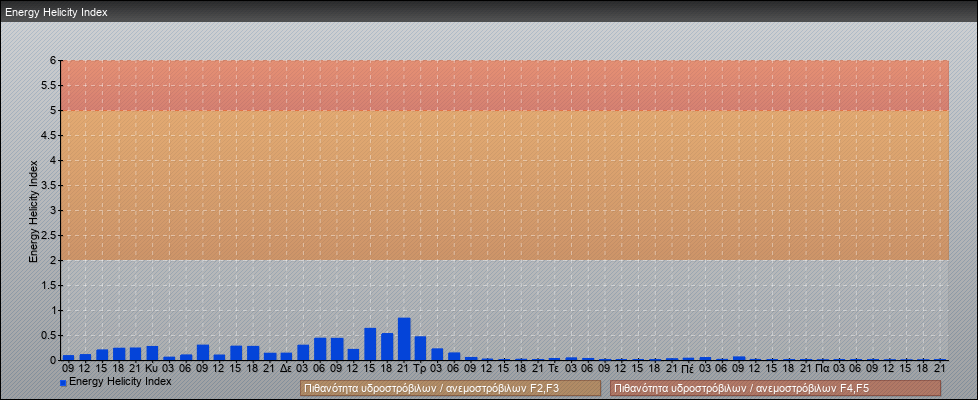Click the Πέ day label on x-axis
The height and width of the screenshot is (400, 978).
688,368
